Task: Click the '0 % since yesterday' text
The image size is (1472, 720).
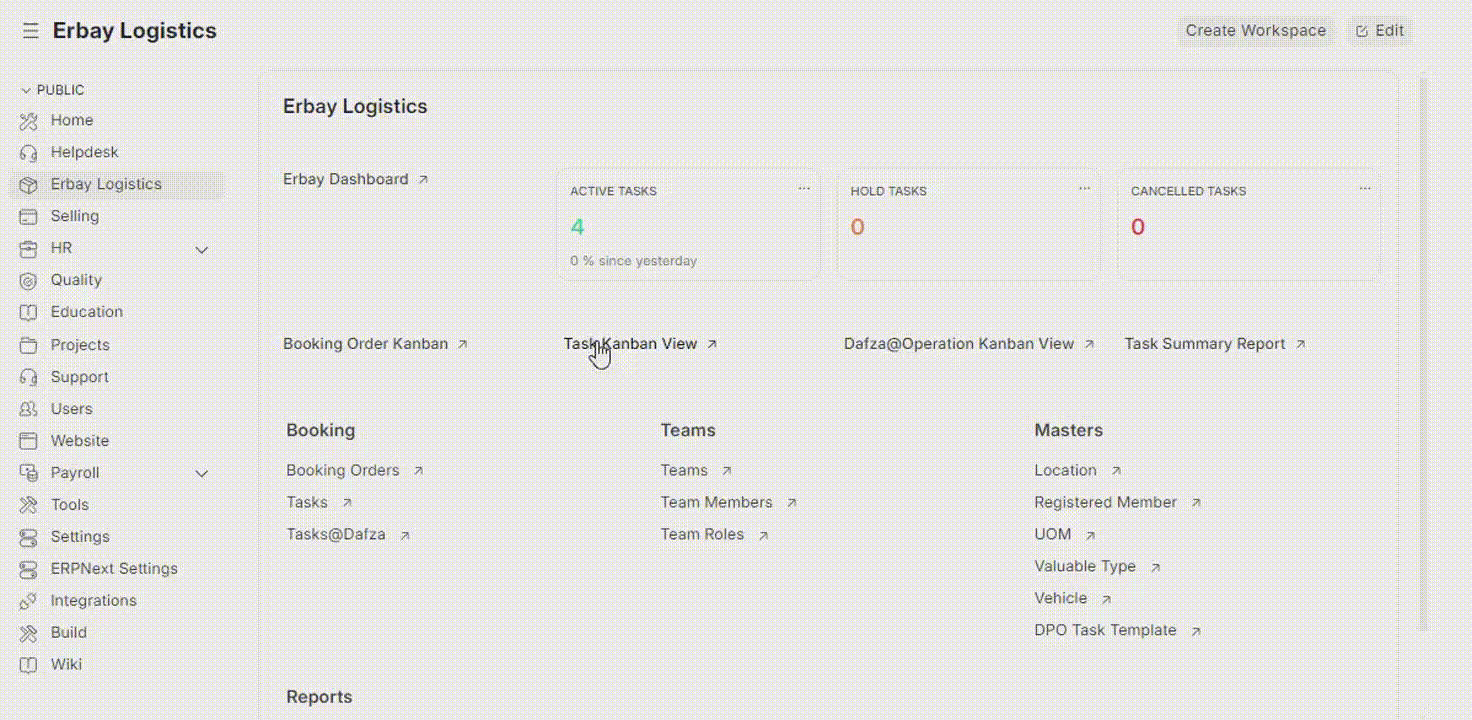Action: 634,261
